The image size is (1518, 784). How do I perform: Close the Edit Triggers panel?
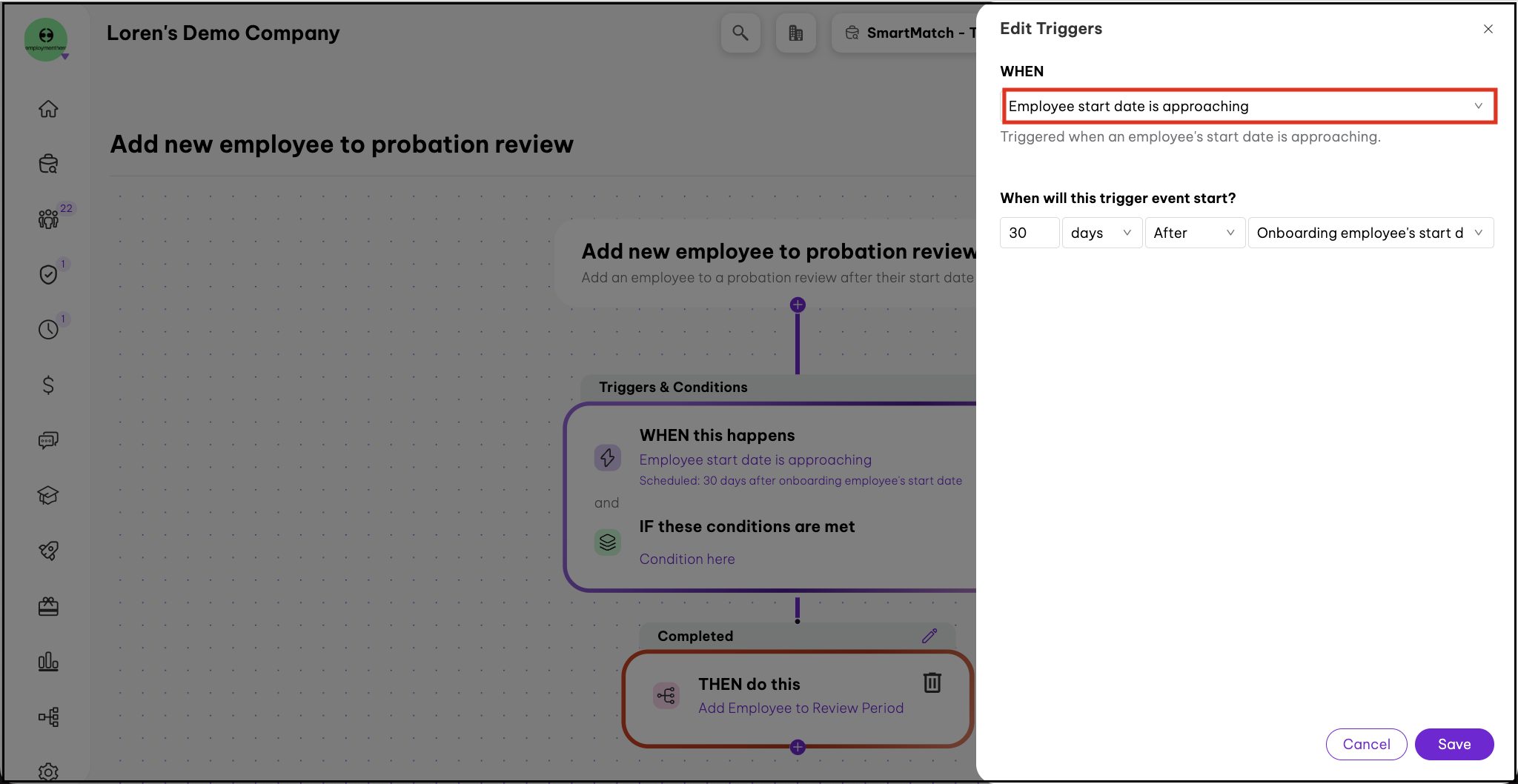click(x=1488, y=29)
